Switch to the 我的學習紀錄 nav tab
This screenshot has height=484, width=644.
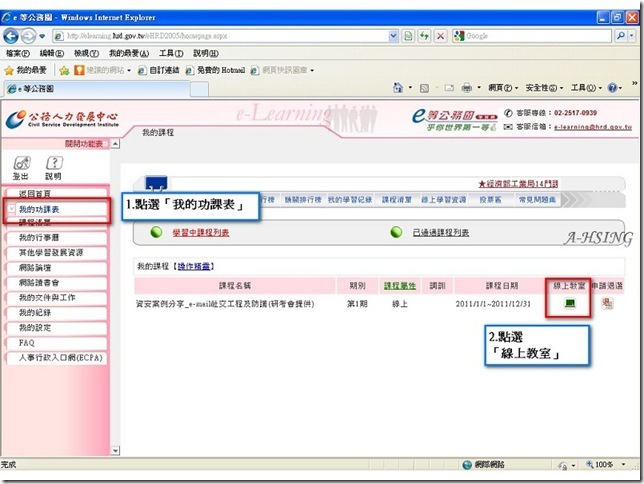350,200
